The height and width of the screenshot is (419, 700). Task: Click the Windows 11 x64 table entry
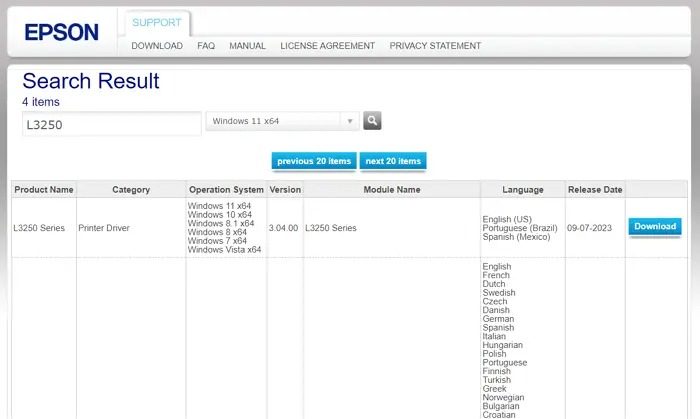point(219,206)
